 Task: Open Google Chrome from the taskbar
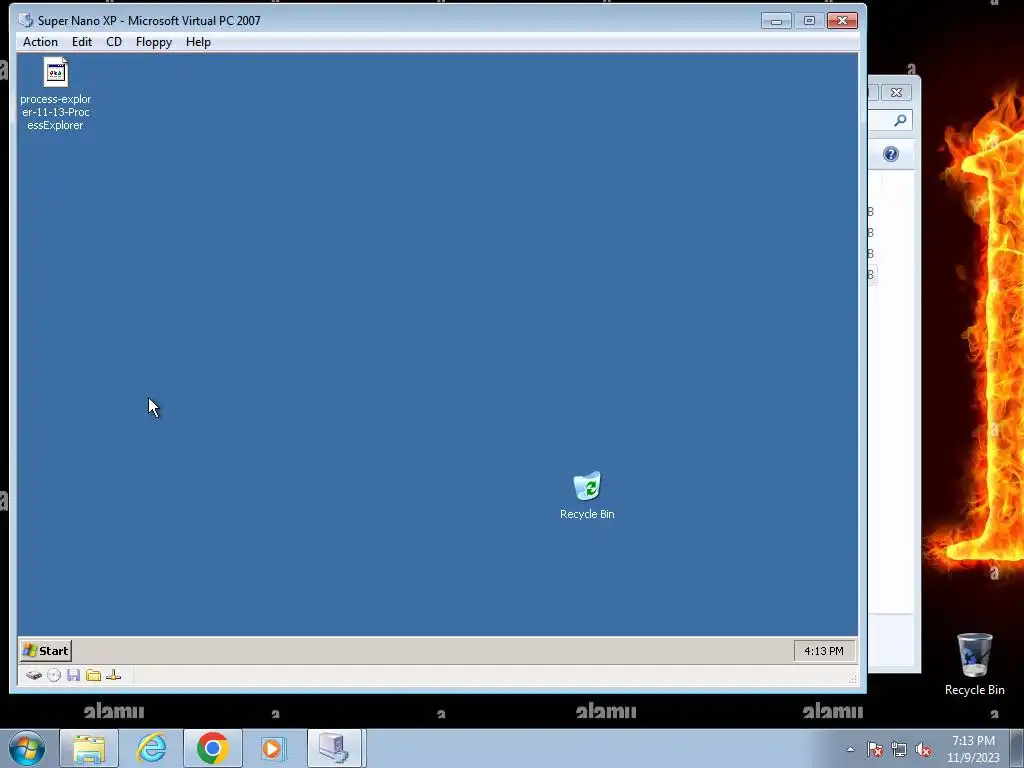(212, 748)
